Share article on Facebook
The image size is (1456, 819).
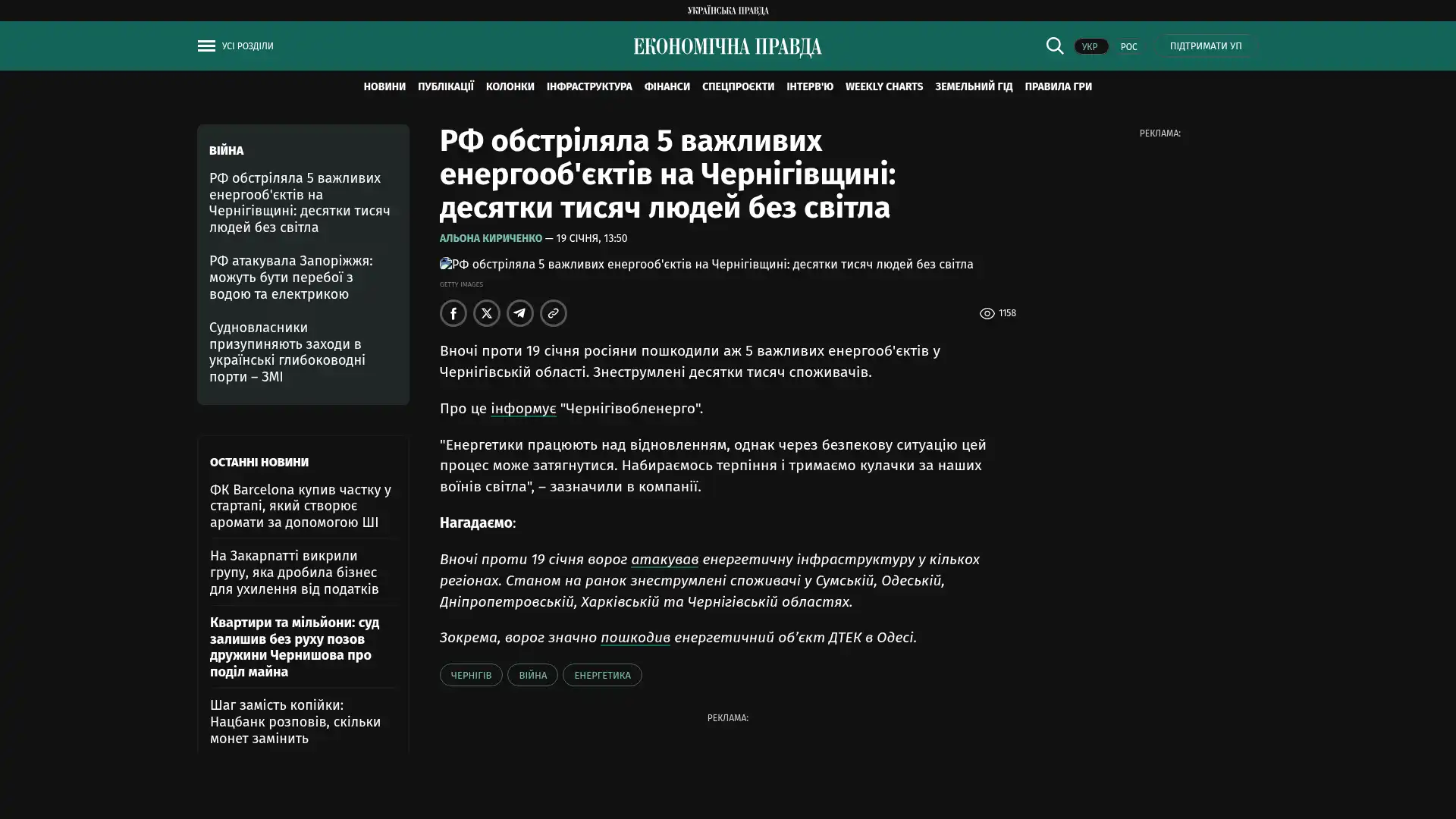tap(453, 313)
